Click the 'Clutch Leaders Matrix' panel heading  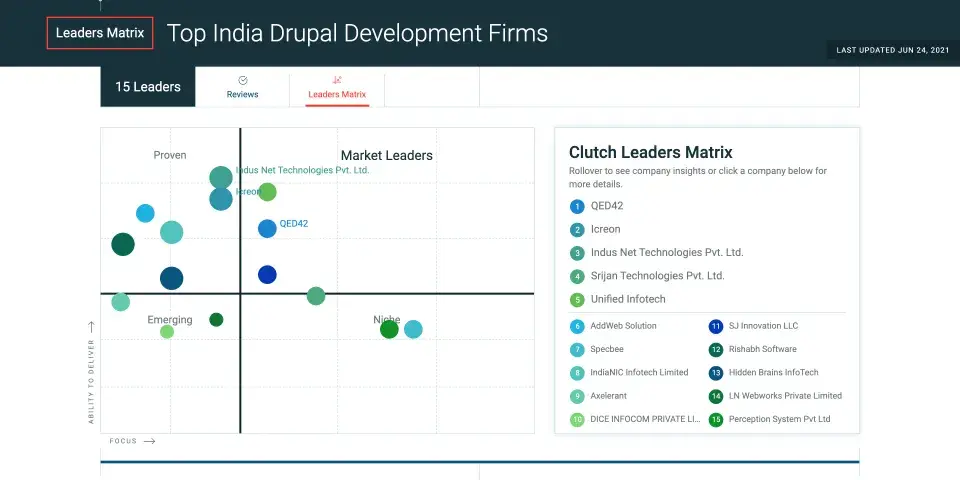coord(650,152)
